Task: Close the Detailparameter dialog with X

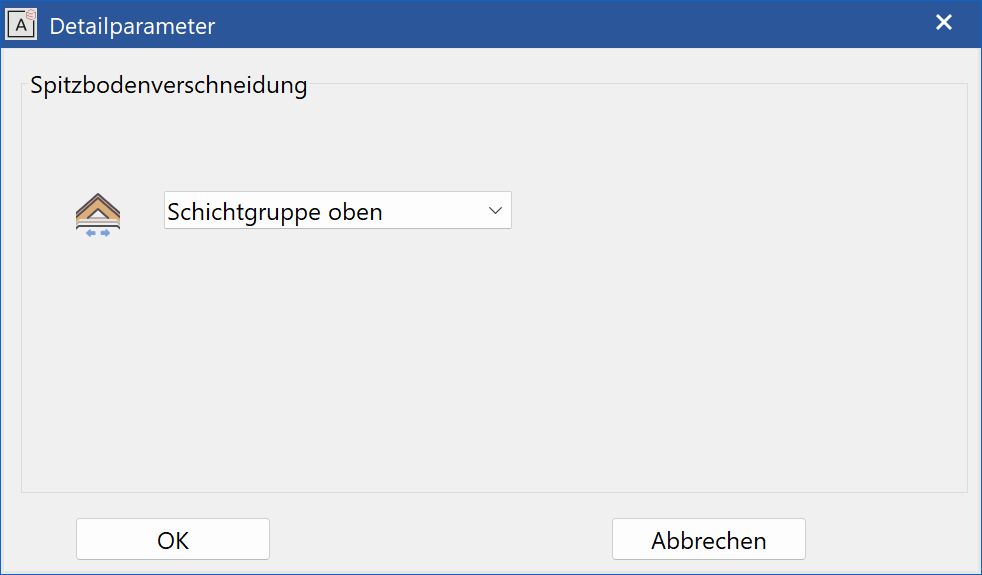Action: coord(944,23)
